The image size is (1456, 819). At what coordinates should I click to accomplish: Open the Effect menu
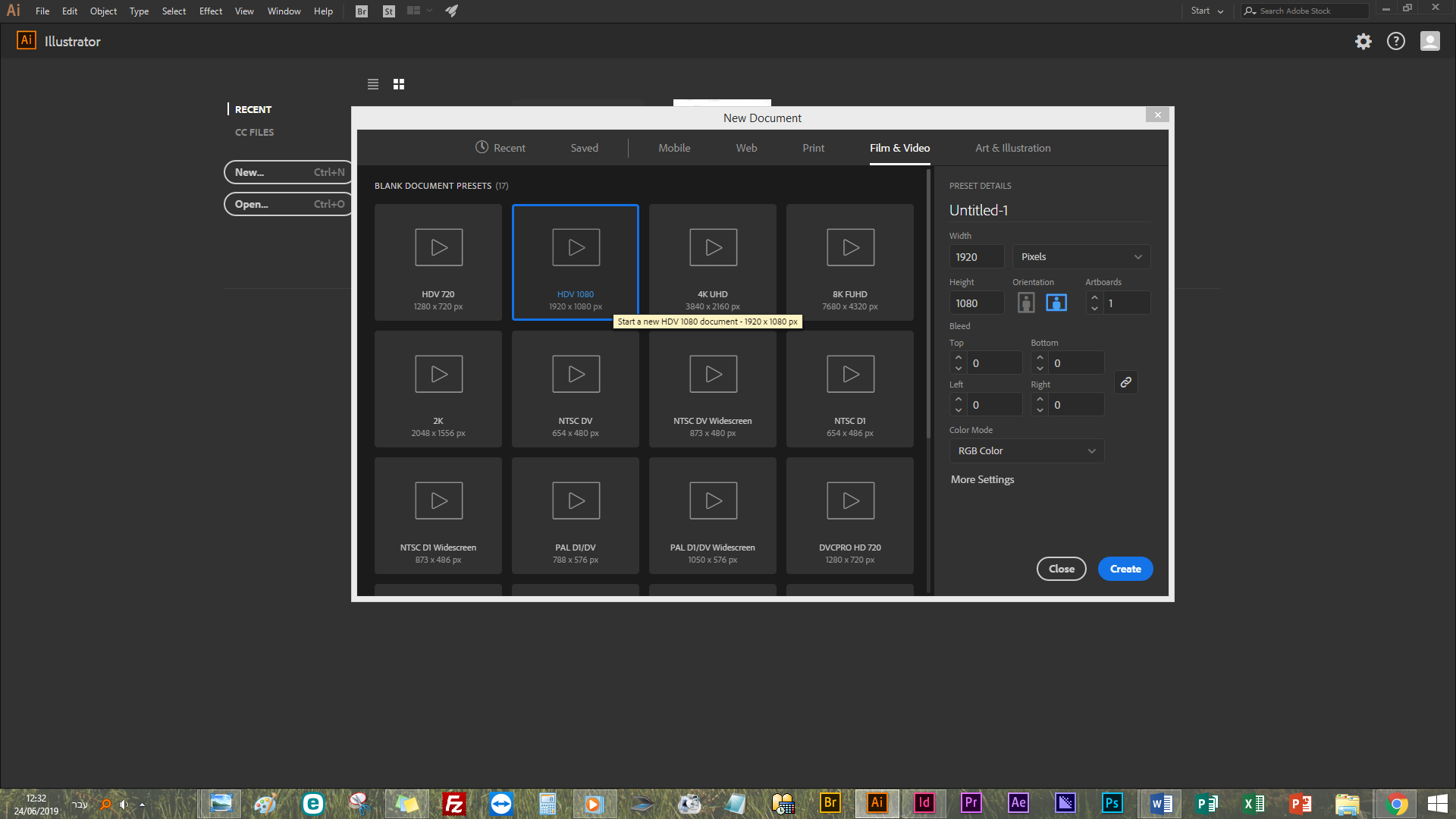coord(210,11)
